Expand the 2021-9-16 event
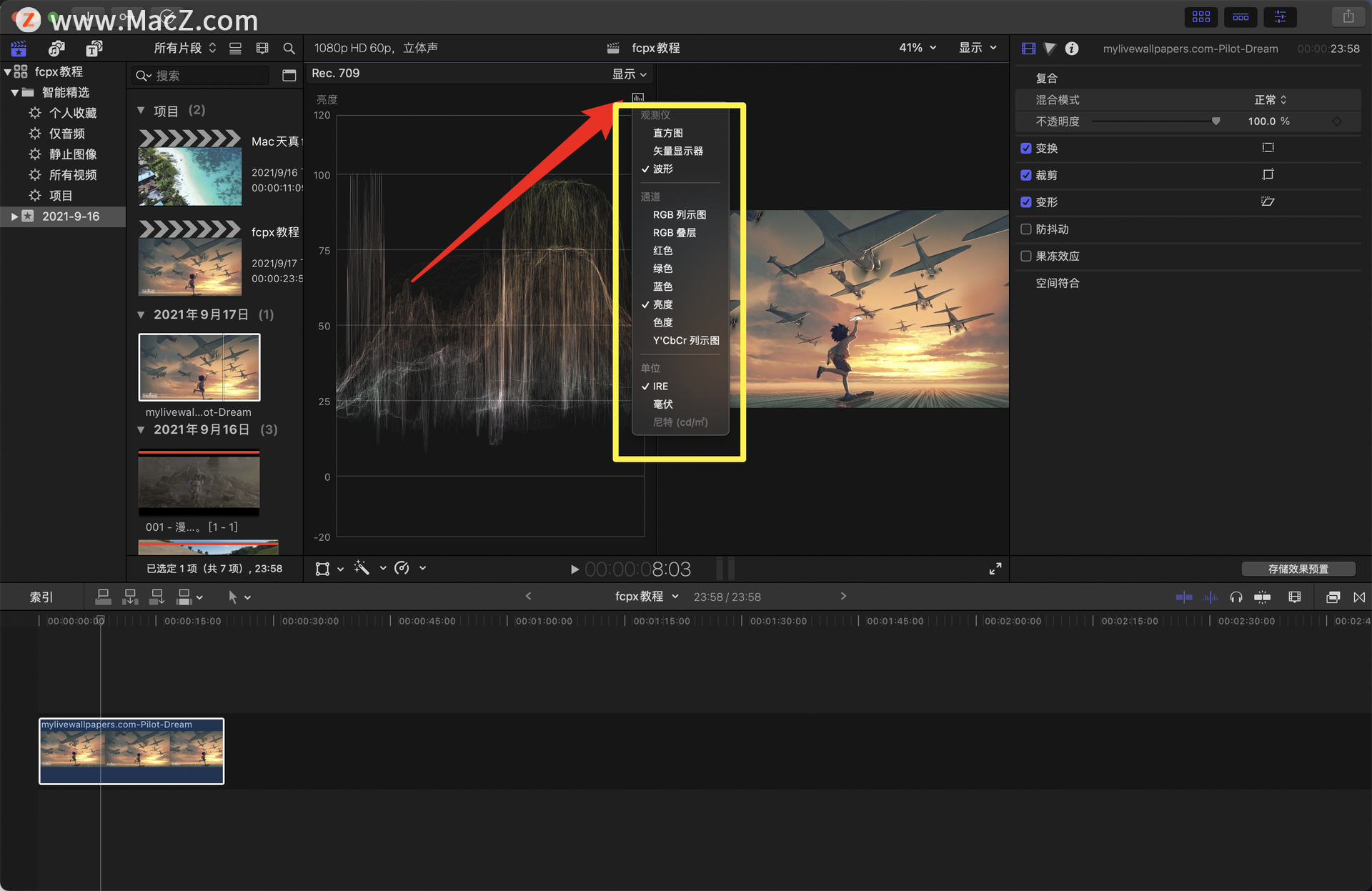The width and height of the screenshot is (1372, 891). click(x=14, y=216)
